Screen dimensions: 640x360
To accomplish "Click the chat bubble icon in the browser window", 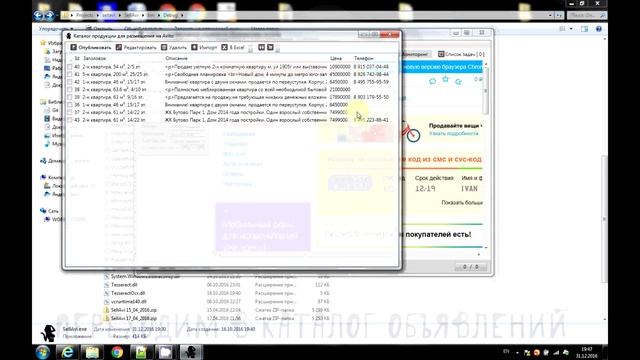I will click(x=432, y=81).
